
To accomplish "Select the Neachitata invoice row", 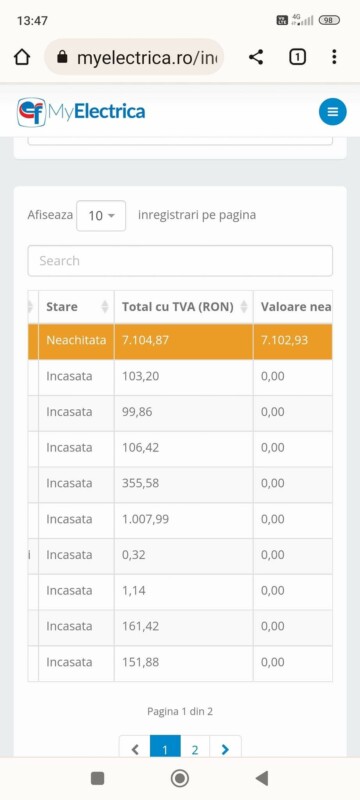I will [x=180, y=341].
